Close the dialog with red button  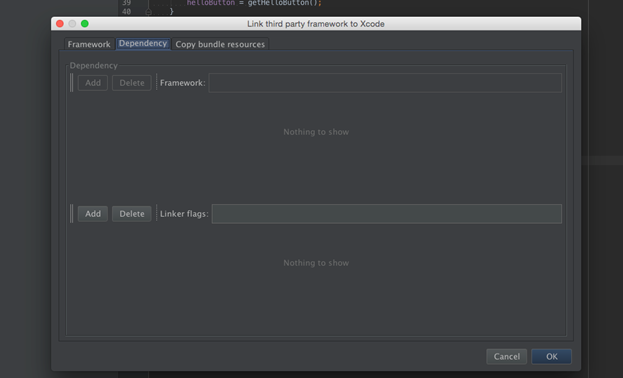(x=60, y=23)
